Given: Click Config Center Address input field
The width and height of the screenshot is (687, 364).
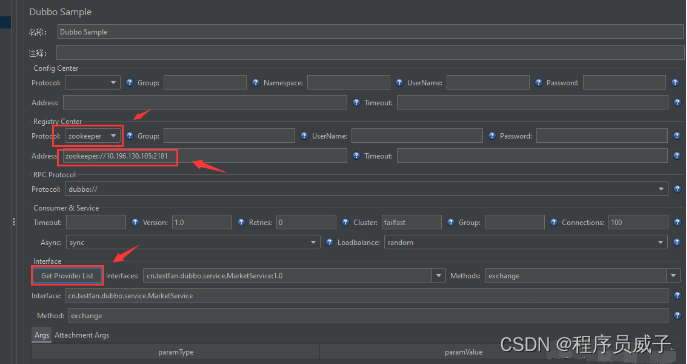Looking at the screenshot, I should click(205, 102).
